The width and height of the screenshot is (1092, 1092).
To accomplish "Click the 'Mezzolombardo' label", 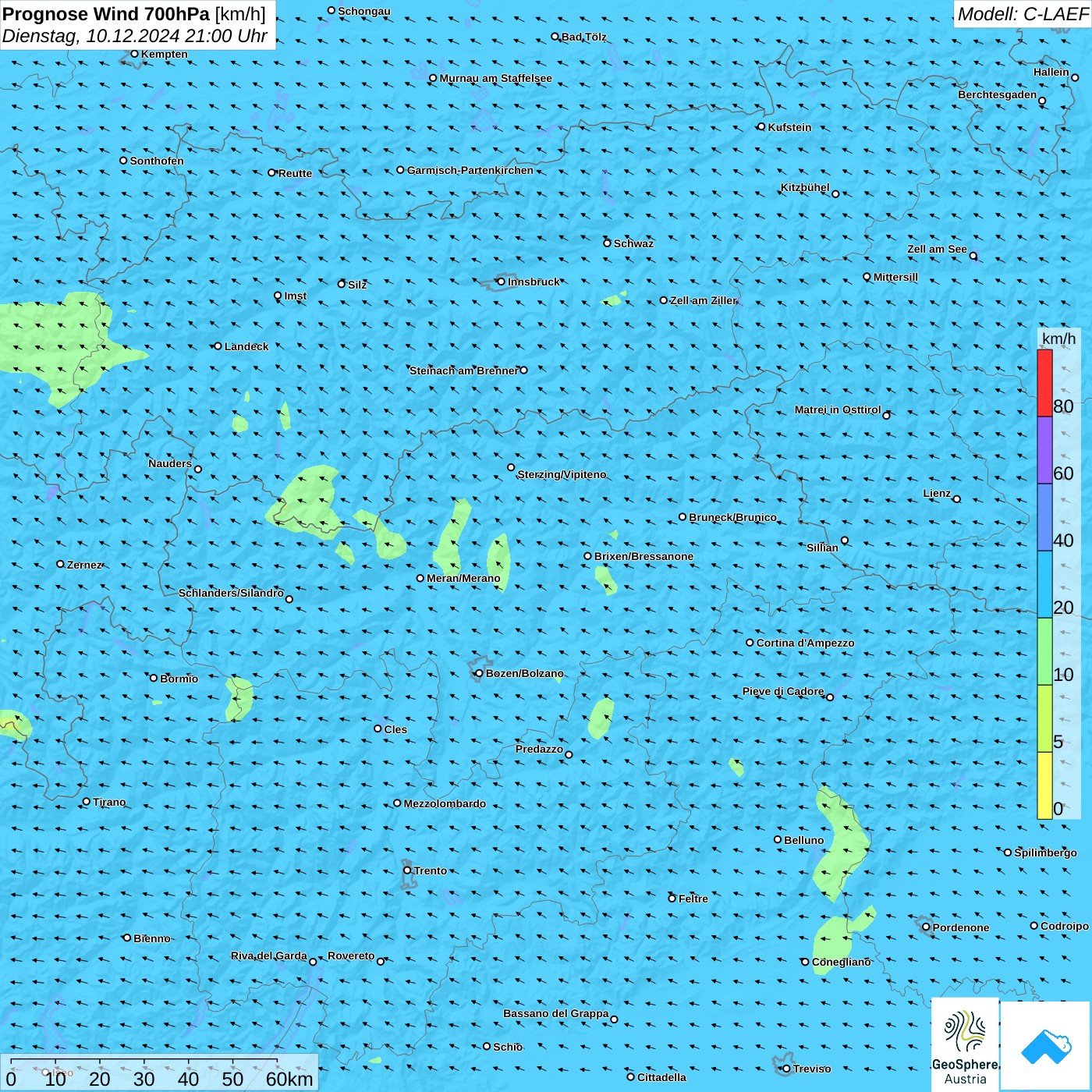I will (x=445, y=803).
